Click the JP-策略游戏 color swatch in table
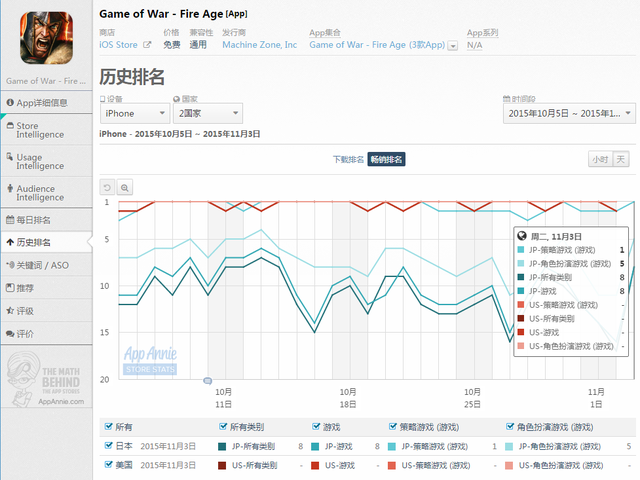640x480 pixels. (x=392, y=447)
